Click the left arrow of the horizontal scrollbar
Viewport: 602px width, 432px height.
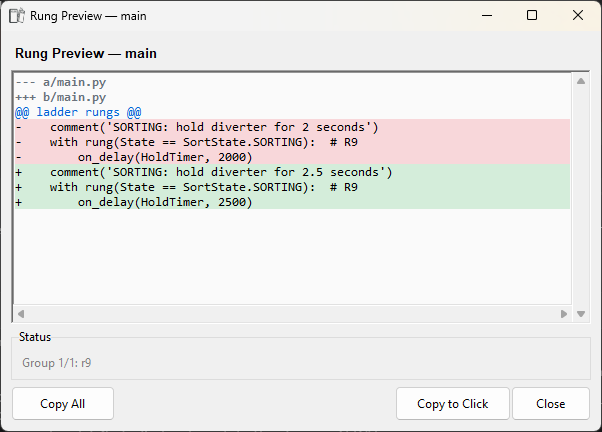pos(21,314)
